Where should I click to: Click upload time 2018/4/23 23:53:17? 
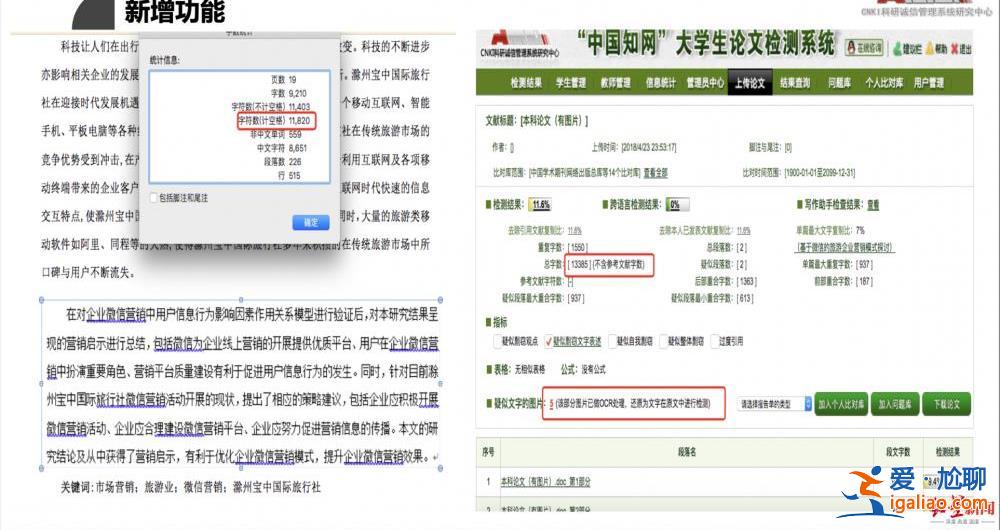click(649, 148)
